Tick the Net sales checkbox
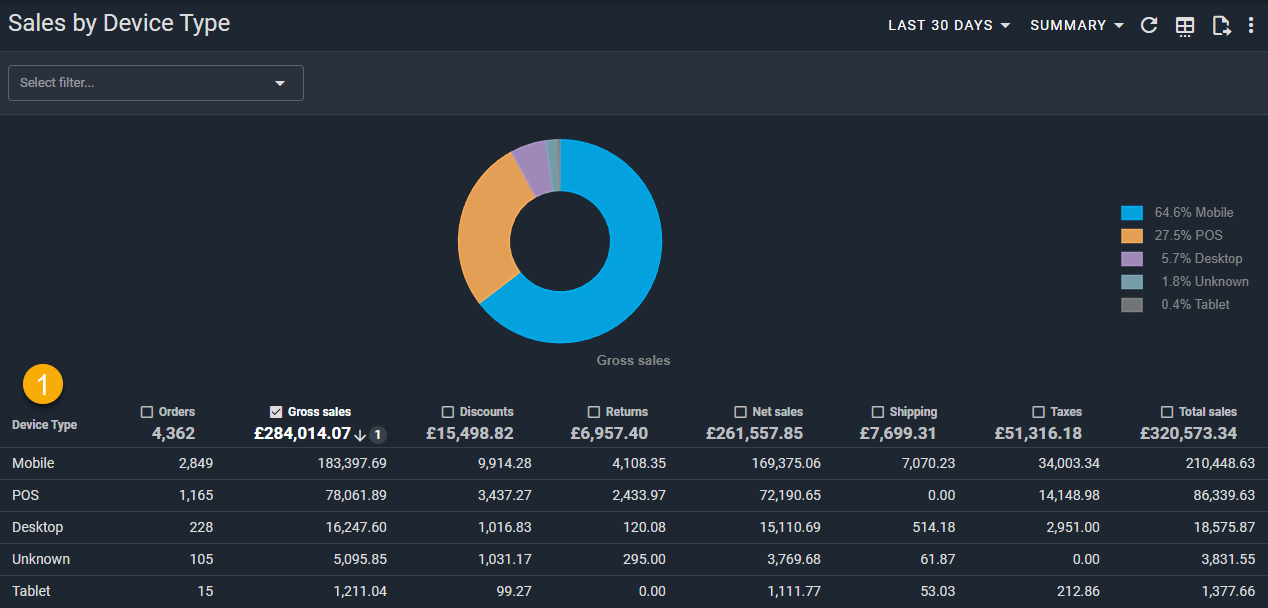Screen dimensions: 1268x608 740,412
